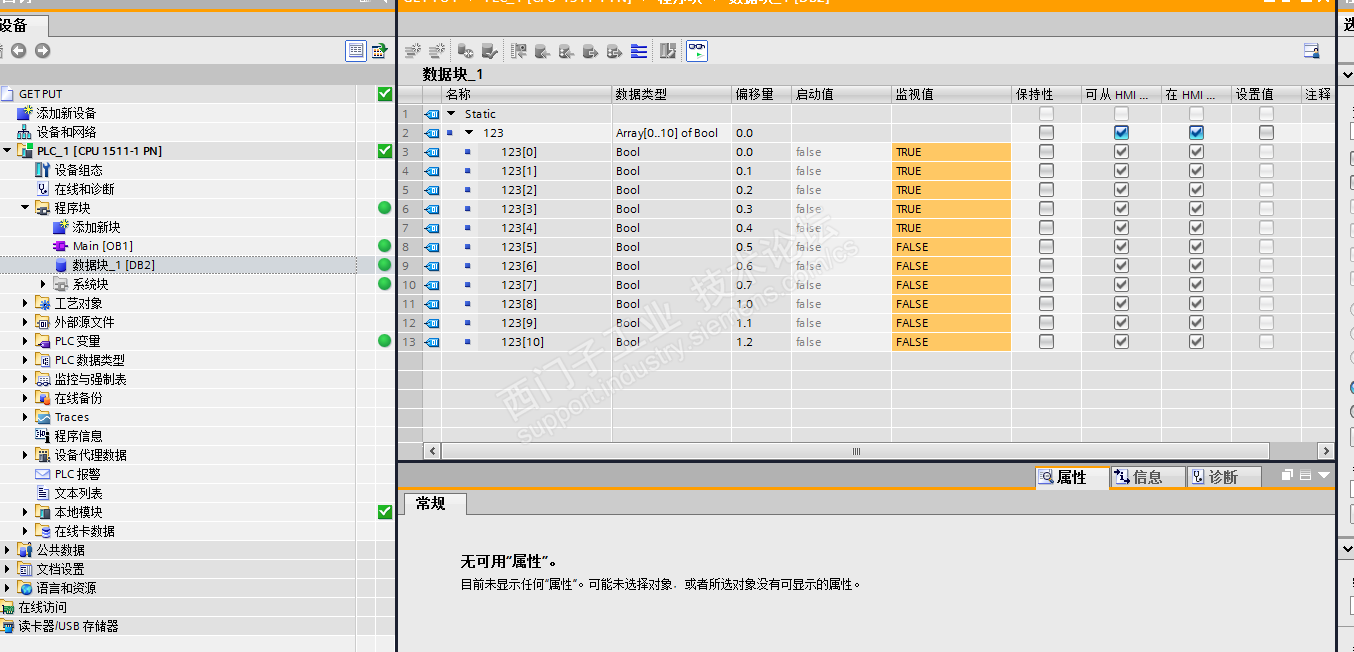Toggle Monitor all glasses icon
This screenshot has height=652, width=1354.
(697, 50)
